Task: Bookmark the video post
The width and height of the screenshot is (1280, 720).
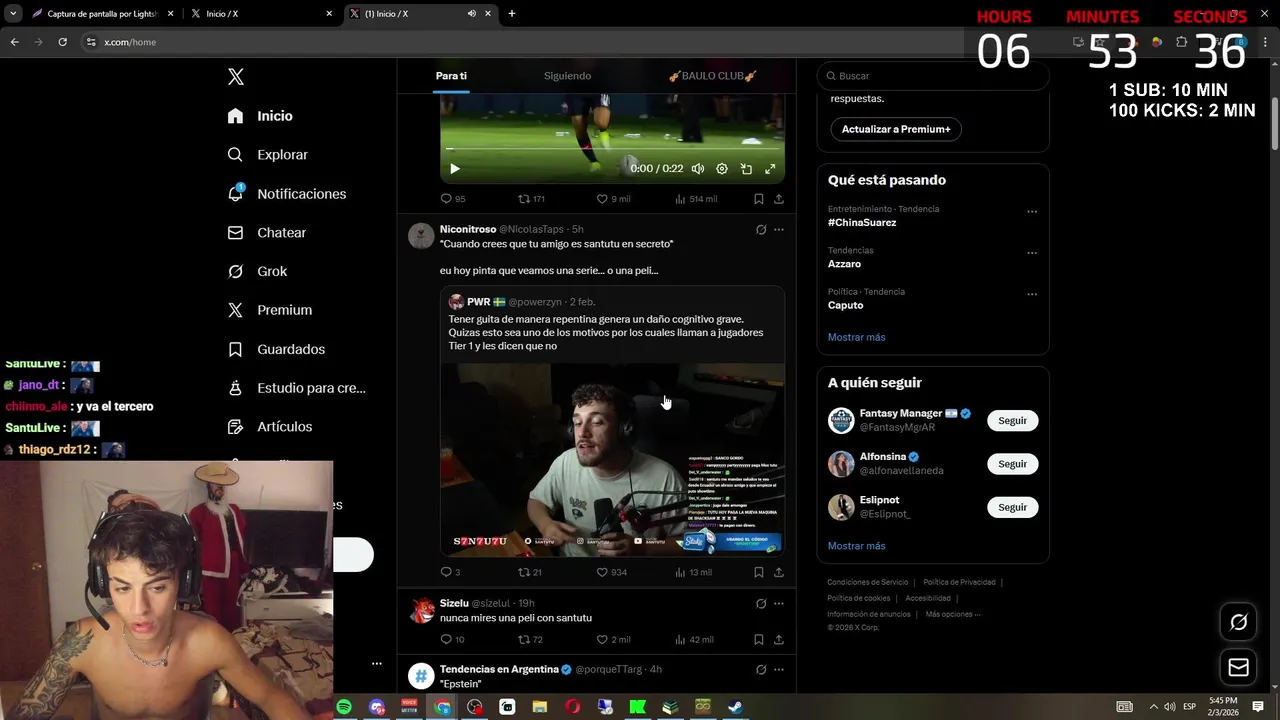Action: pos(759,199)
